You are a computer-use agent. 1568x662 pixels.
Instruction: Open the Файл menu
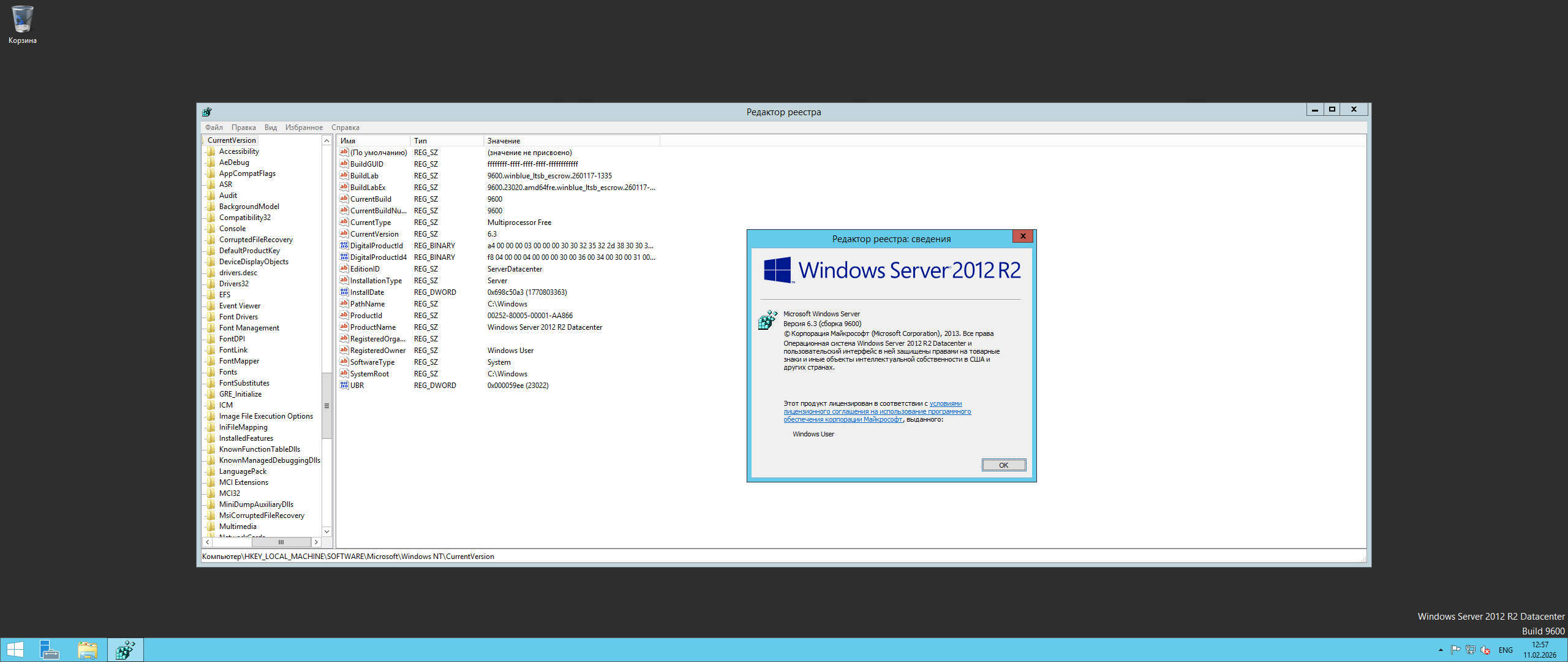click(x=214, y=127)
